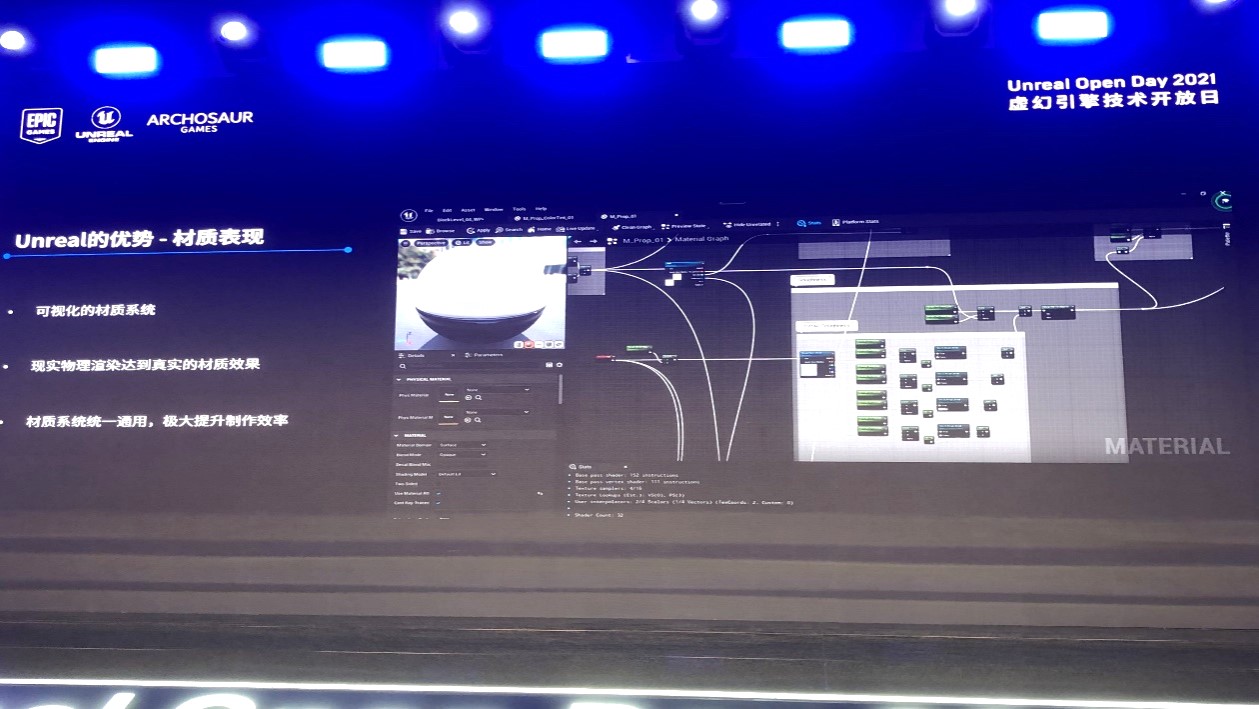The image size is (1259, 709).
Task: Save the material with Save button
Action: [x=412, y=230]
